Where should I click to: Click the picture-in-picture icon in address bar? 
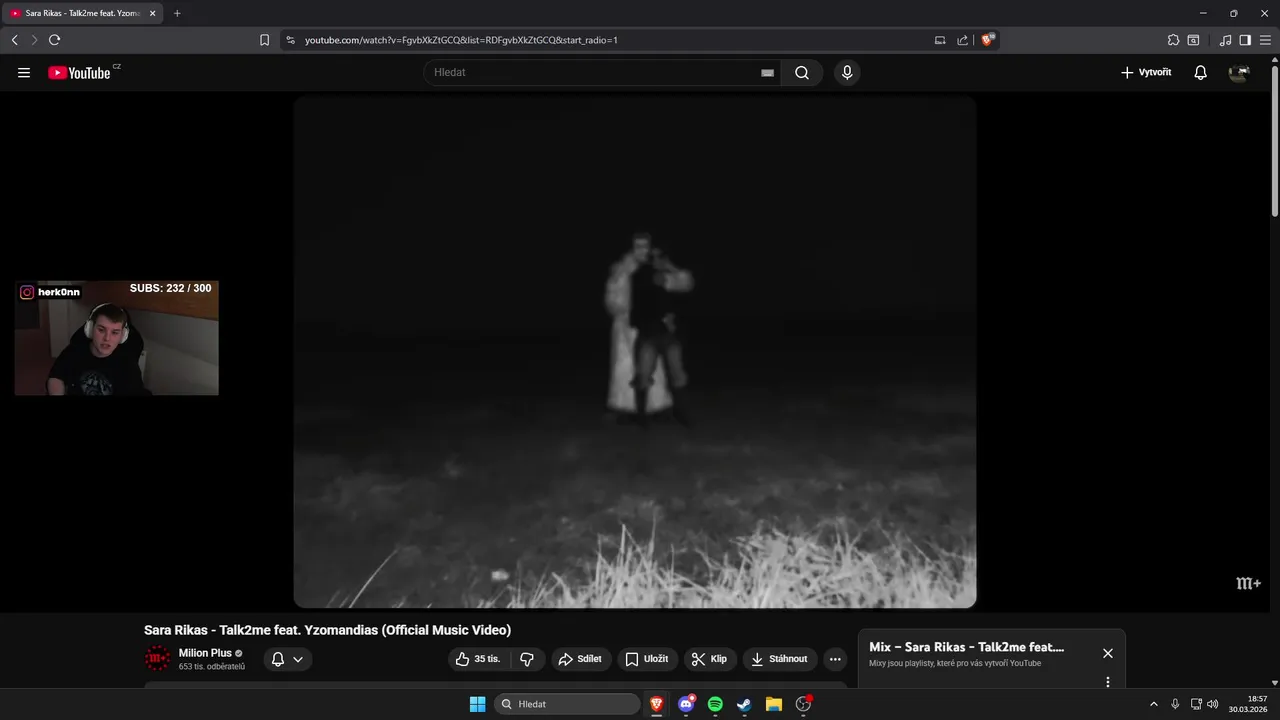940,40
